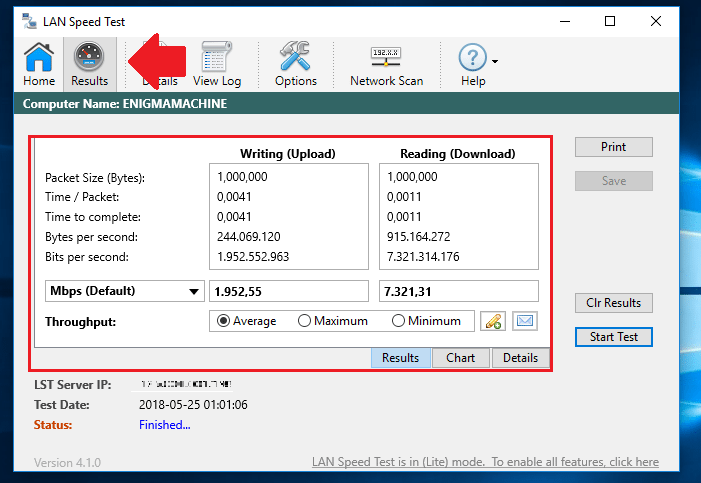Click the Reading (Download) column header
701x483 pixels.
point(458,154)
